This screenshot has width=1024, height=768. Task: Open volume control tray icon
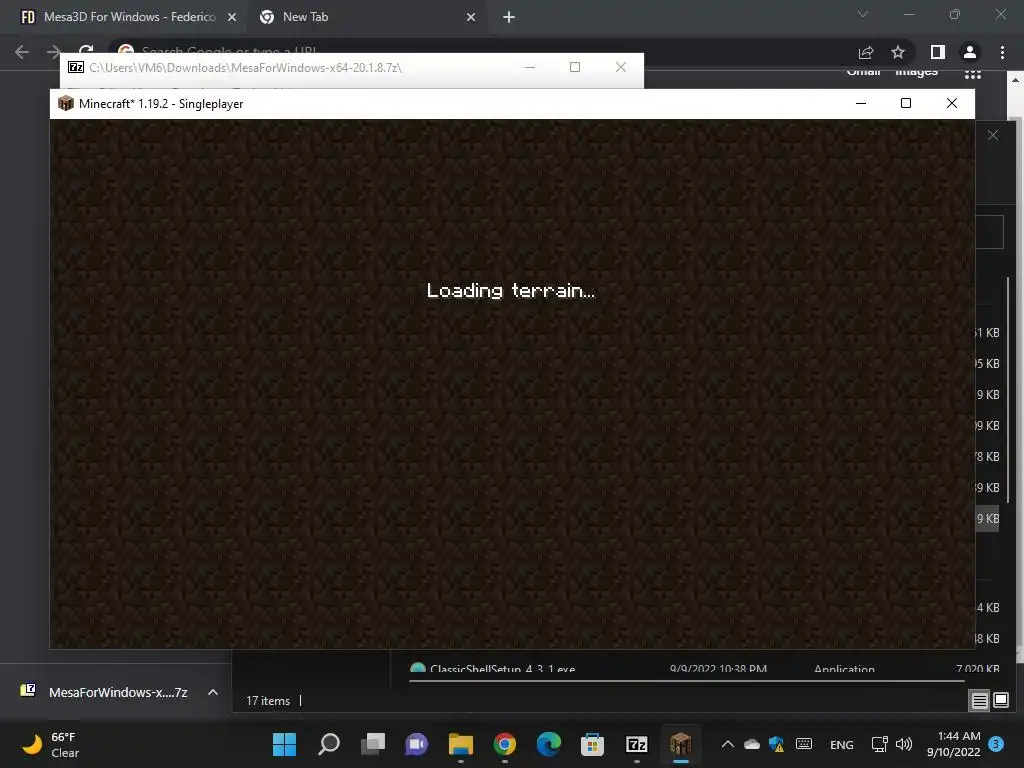pyautogui.click(x=904, y=744)
